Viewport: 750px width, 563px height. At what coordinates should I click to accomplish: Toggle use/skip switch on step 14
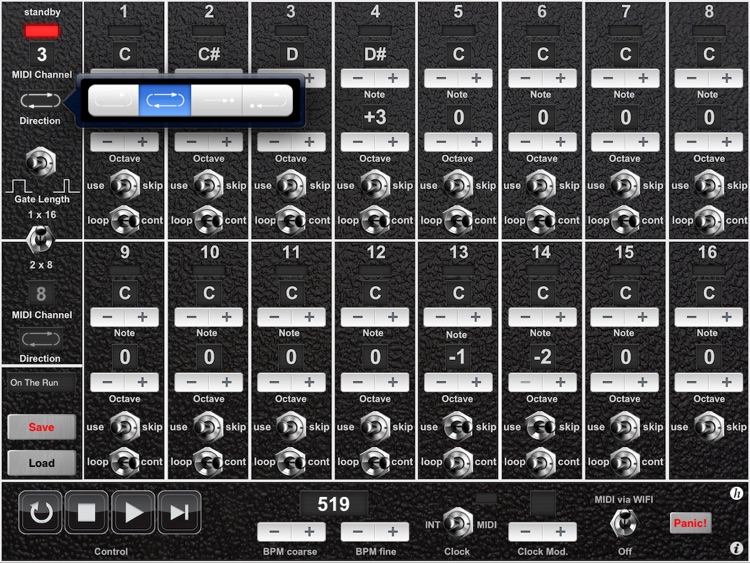pos(541,427)
